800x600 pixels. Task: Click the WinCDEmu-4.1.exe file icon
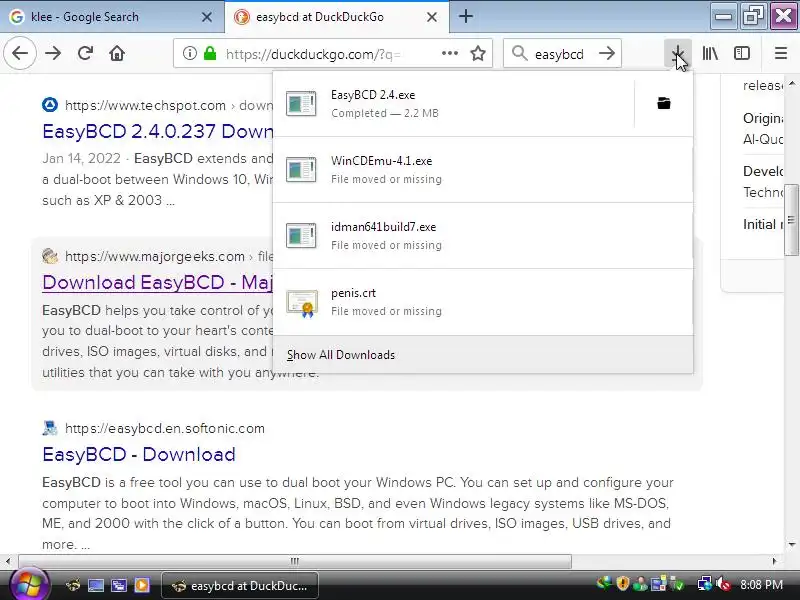pos(301,170)
